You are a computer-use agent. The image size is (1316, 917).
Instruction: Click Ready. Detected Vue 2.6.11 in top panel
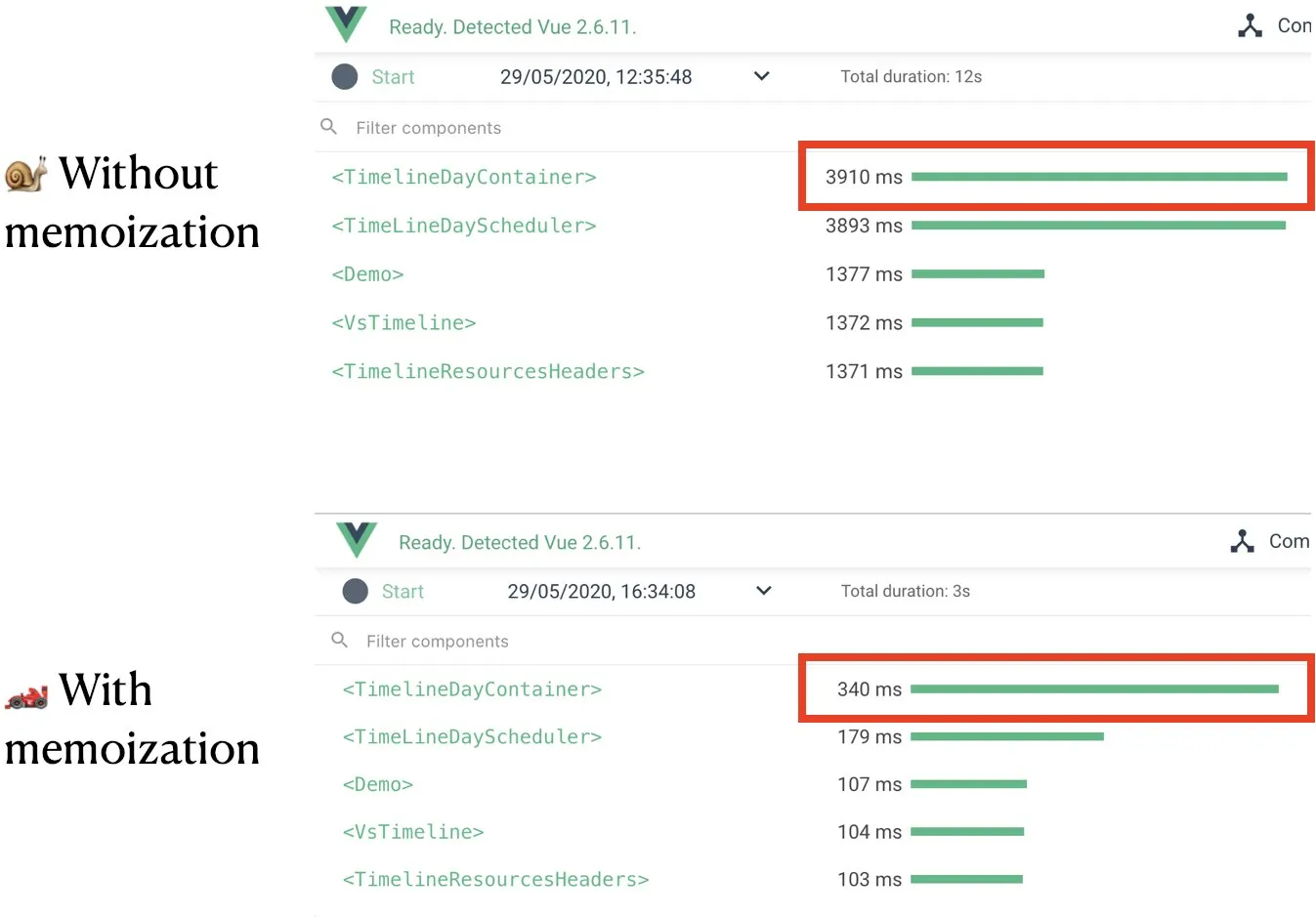coord(513,27)
